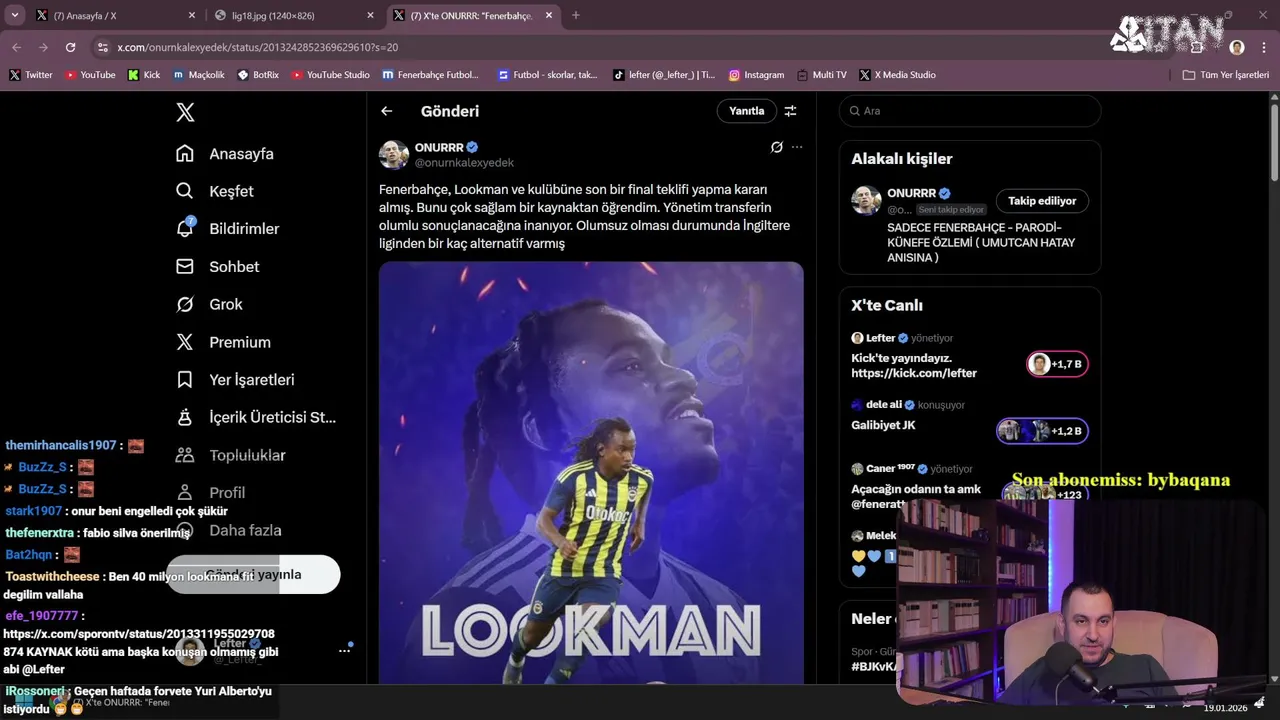Switch to lig18.jpg browser tab

295,16
